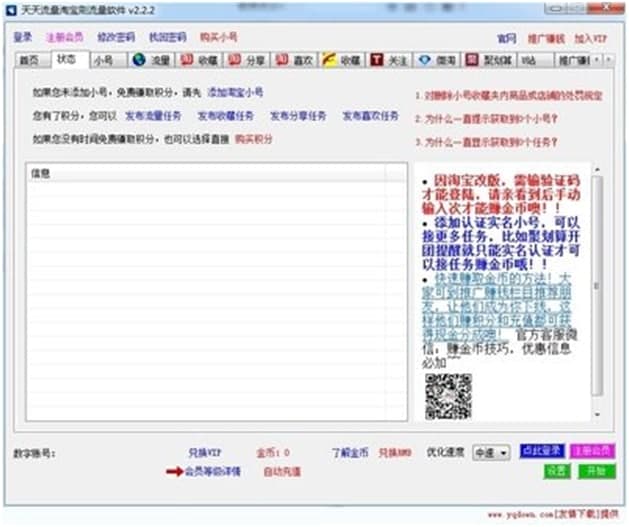Screen dimensions: 629x527
Task: Click the notice panel scroll down arrow
Action: 597,414
